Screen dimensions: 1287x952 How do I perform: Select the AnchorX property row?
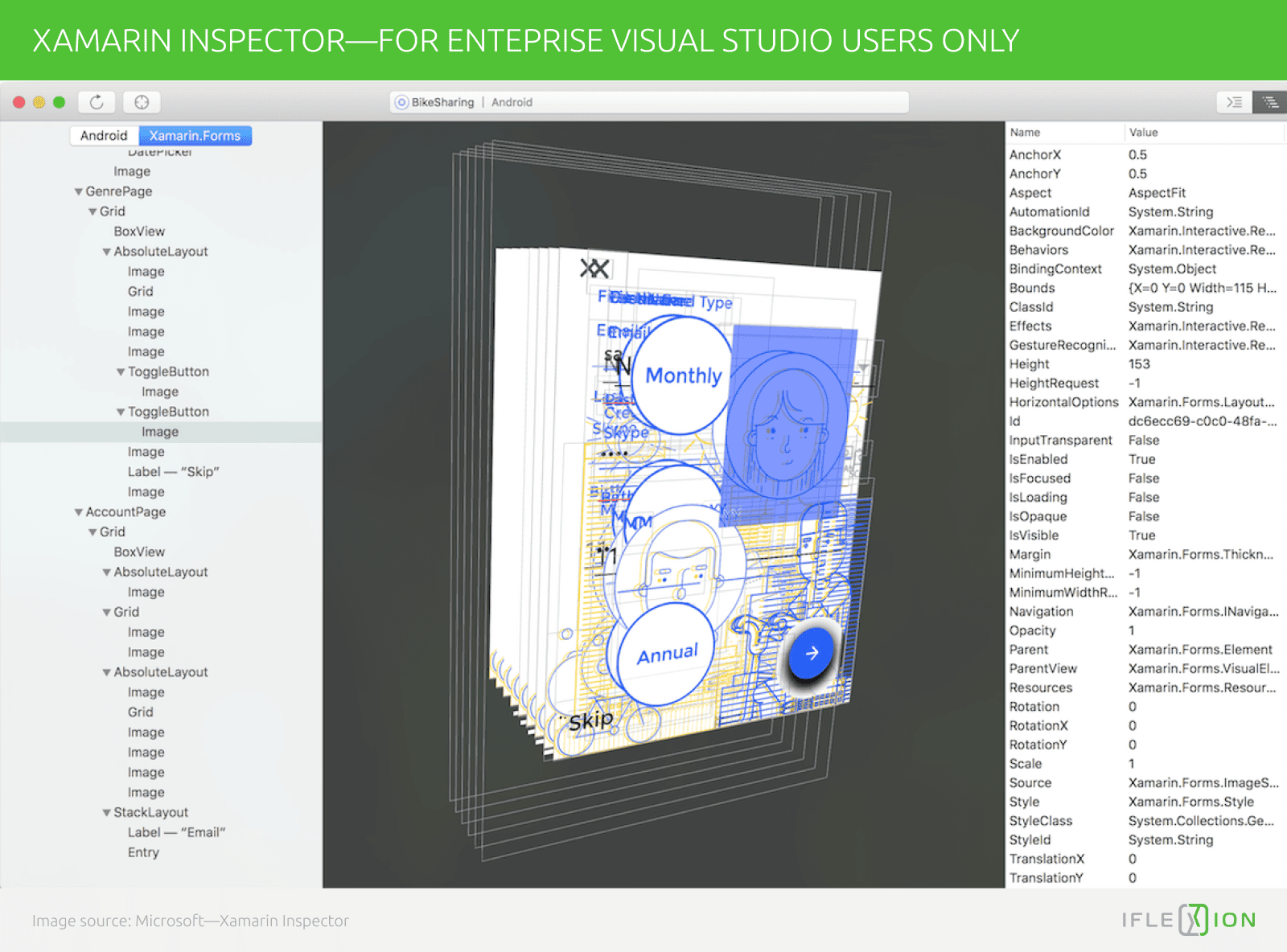point(1145,155)
